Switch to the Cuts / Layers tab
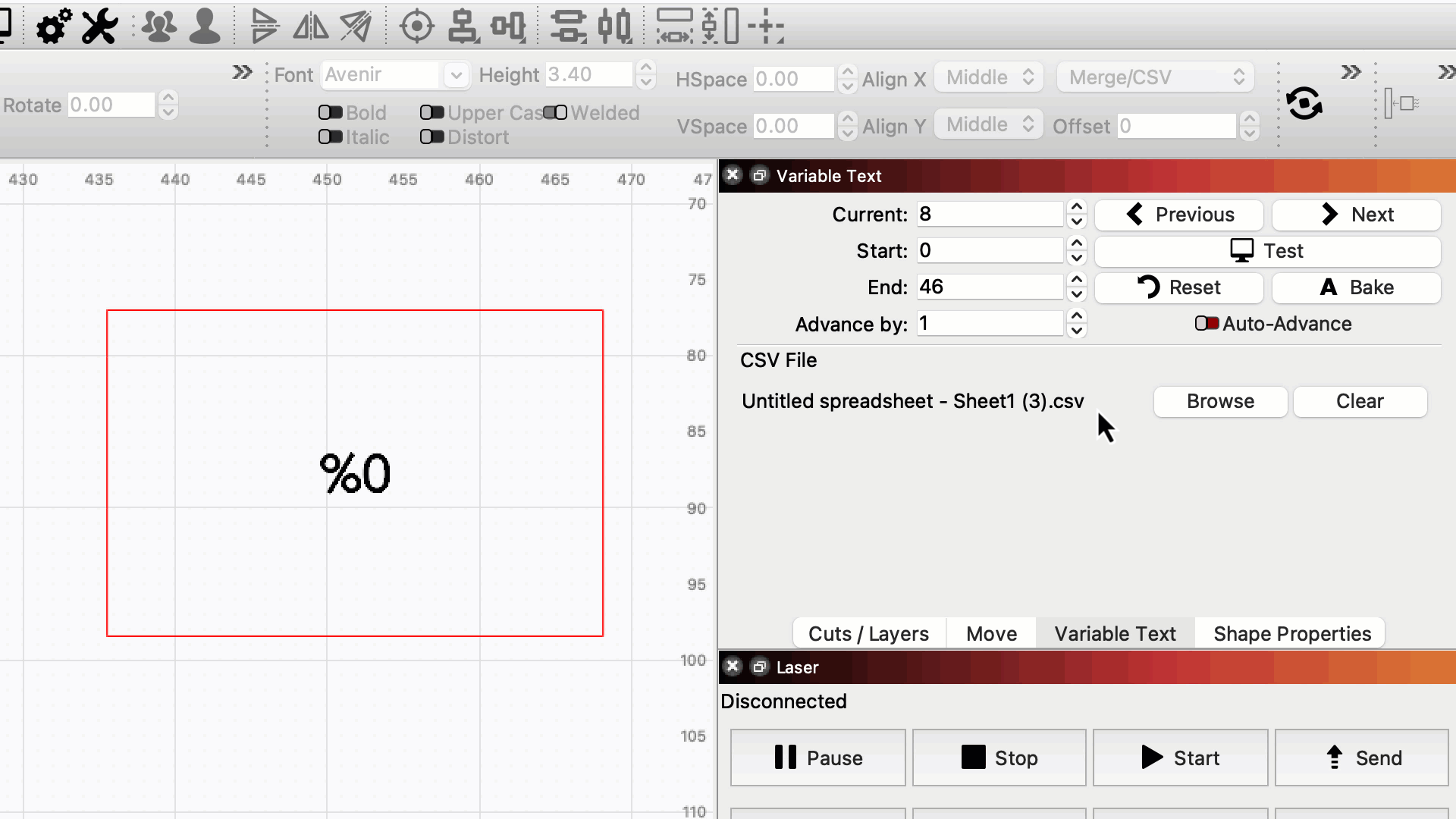The width and height of the screenshot is (1456, 819). [x=869, y=633]
